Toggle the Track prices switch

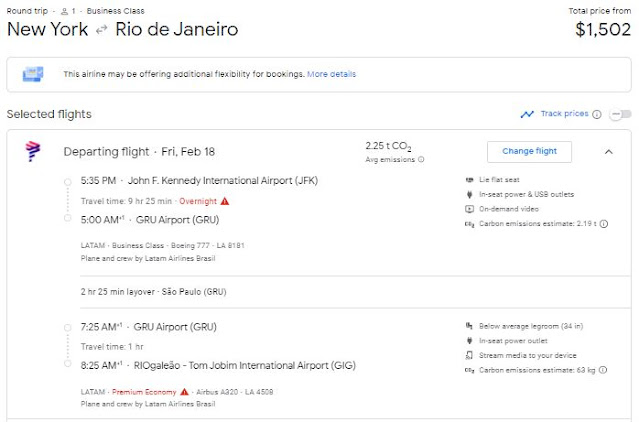pyautogui.click(x=621, y=114)
